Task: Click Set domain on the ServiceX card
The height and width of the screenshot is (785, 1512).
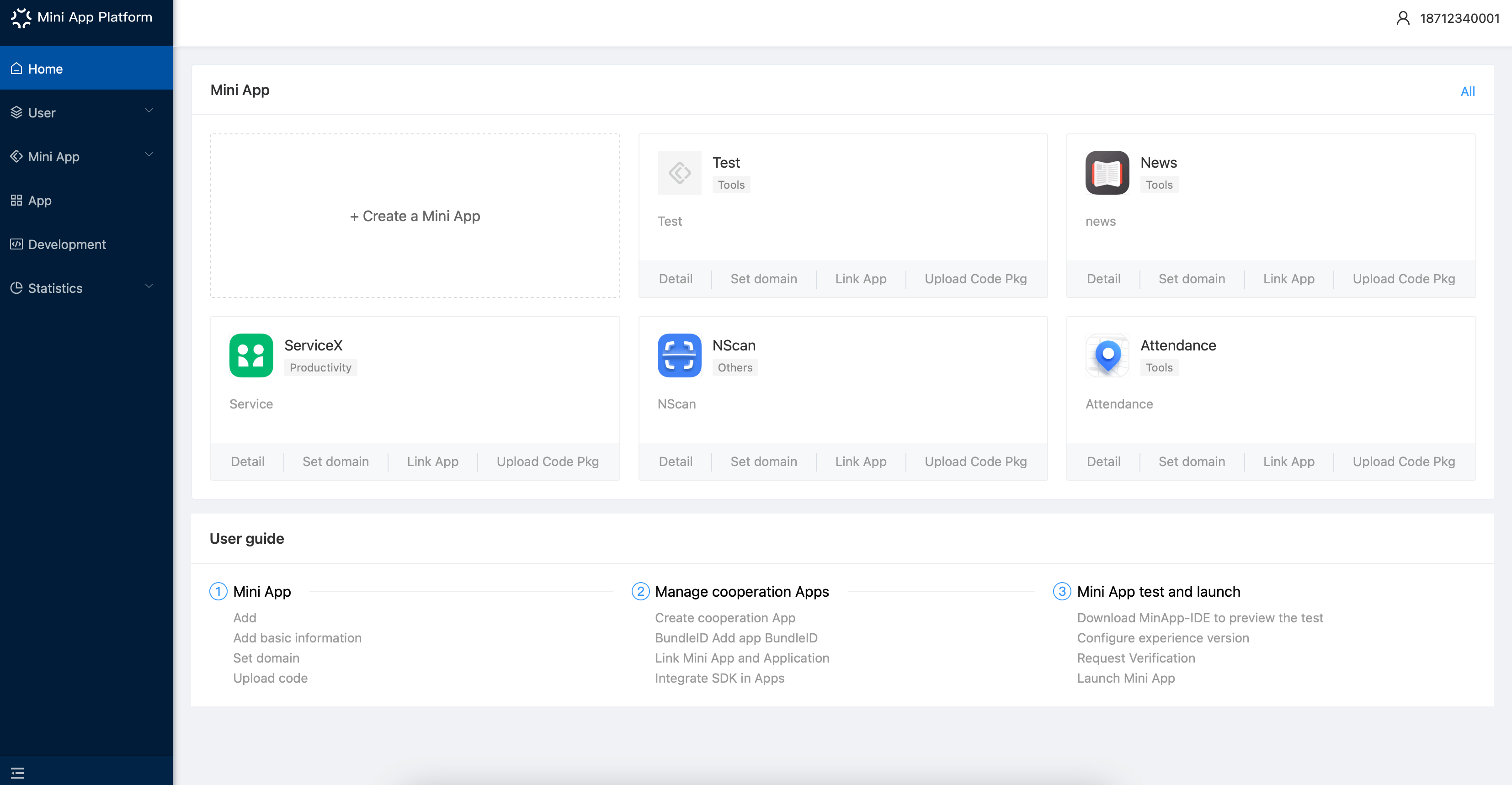Action: tap(336, 462)
